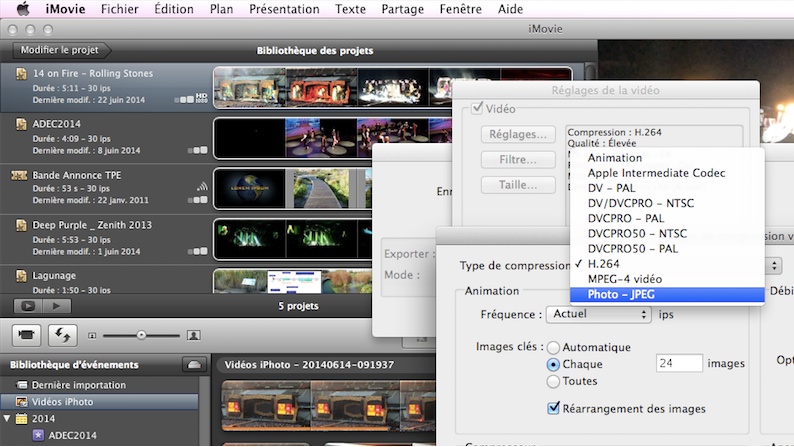Choose Photo – JPEG compression
The image size is (794, 447).
coord(667,295)
